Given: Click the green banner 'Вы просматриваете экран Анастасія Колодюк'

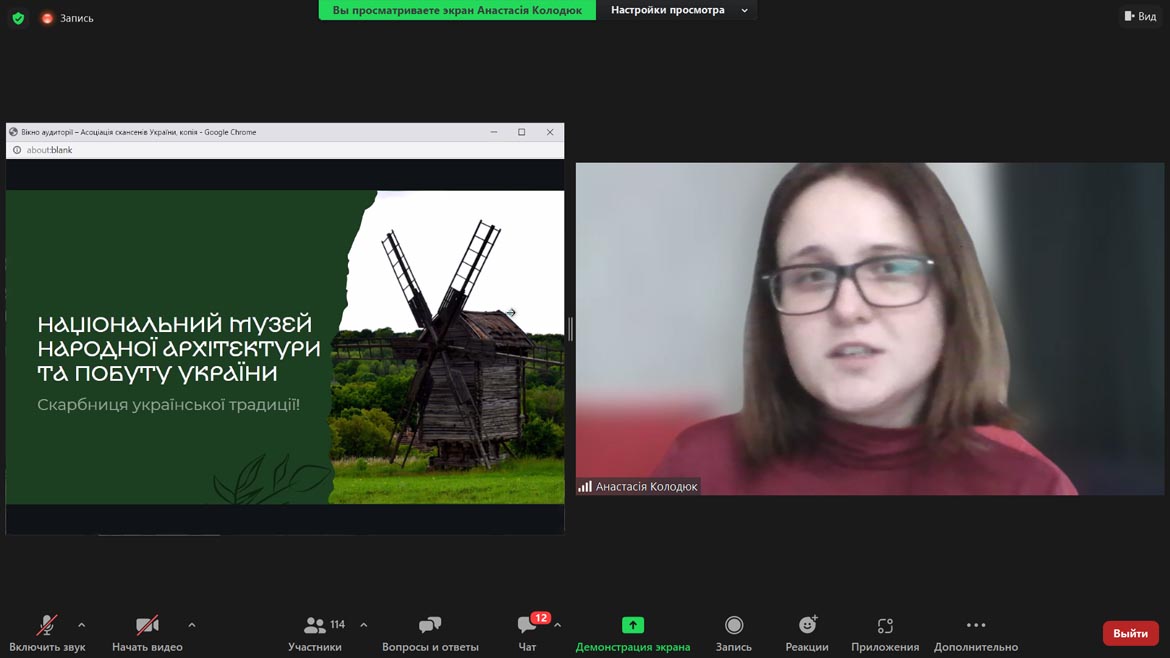Looking at the screenshot, I should [x=457, y=10].
